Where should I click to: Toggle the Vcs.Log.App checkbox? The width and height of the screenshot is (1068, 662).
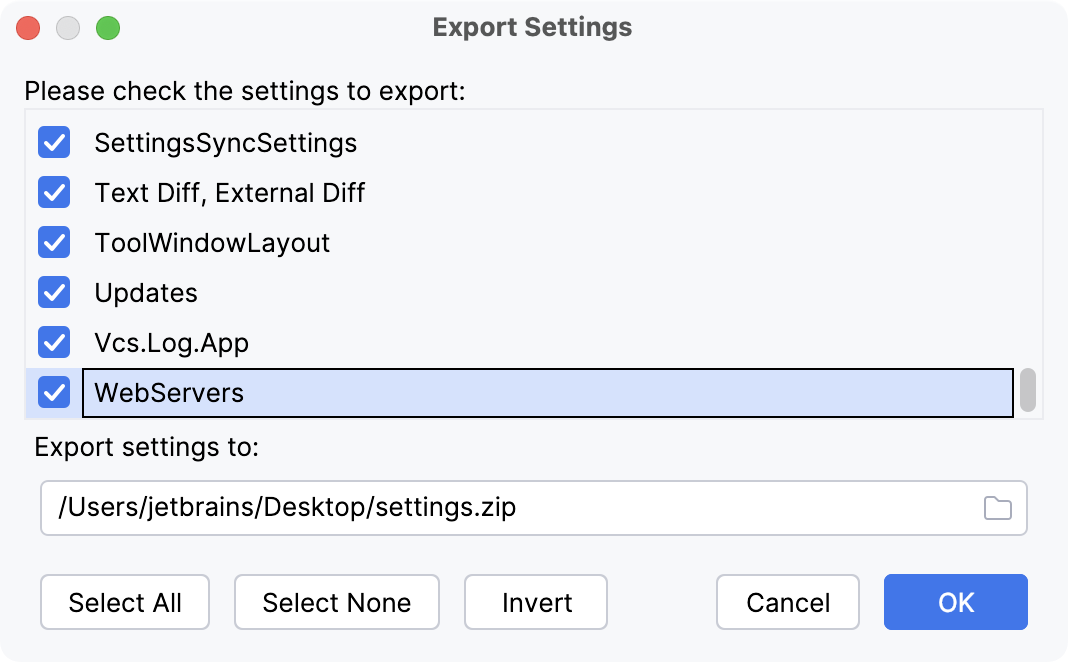point(53,342)
